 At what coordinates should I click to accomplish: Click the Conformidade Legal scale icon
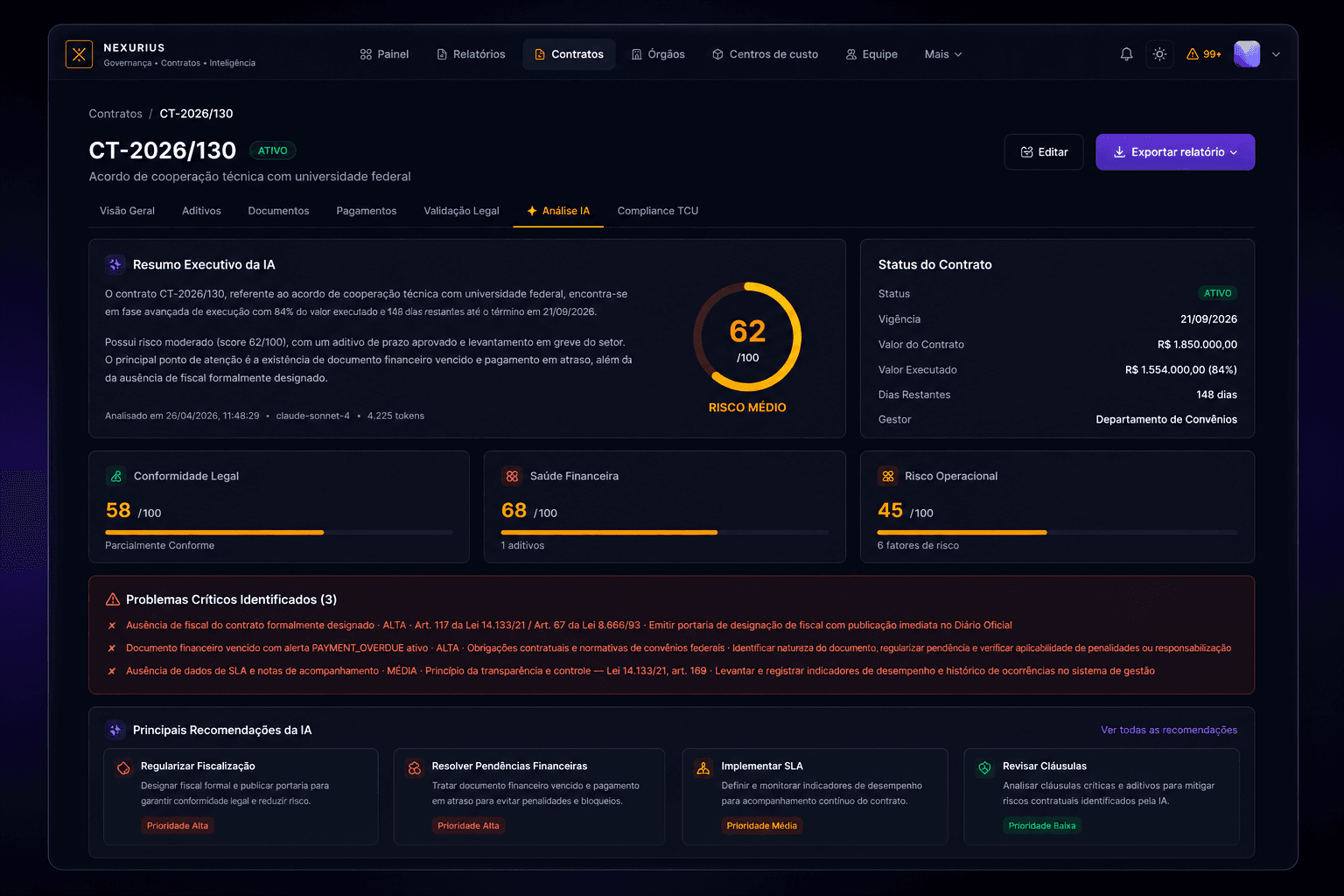pos(116,476)
